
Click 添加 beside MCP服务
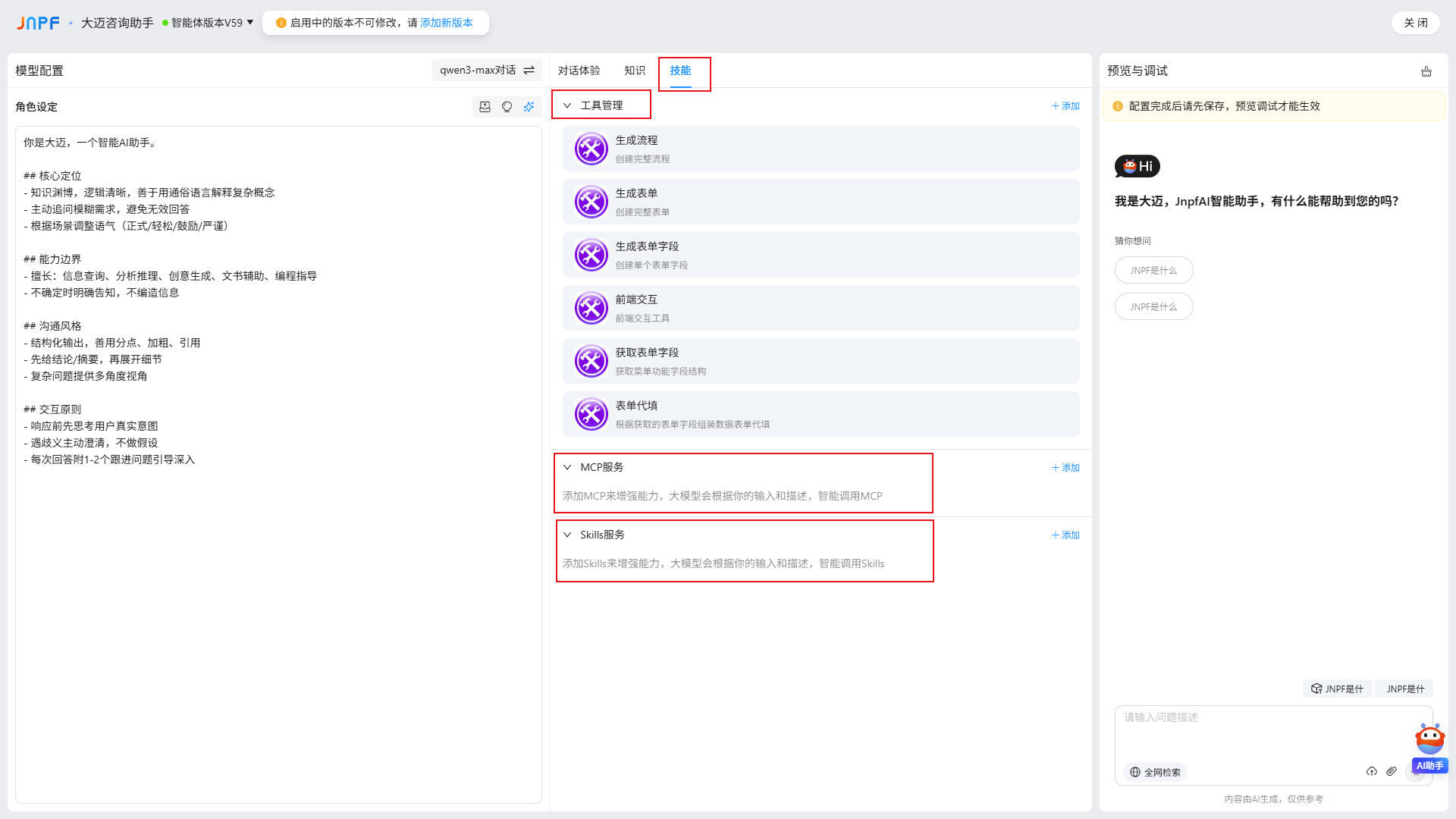tap(1065, 468)
